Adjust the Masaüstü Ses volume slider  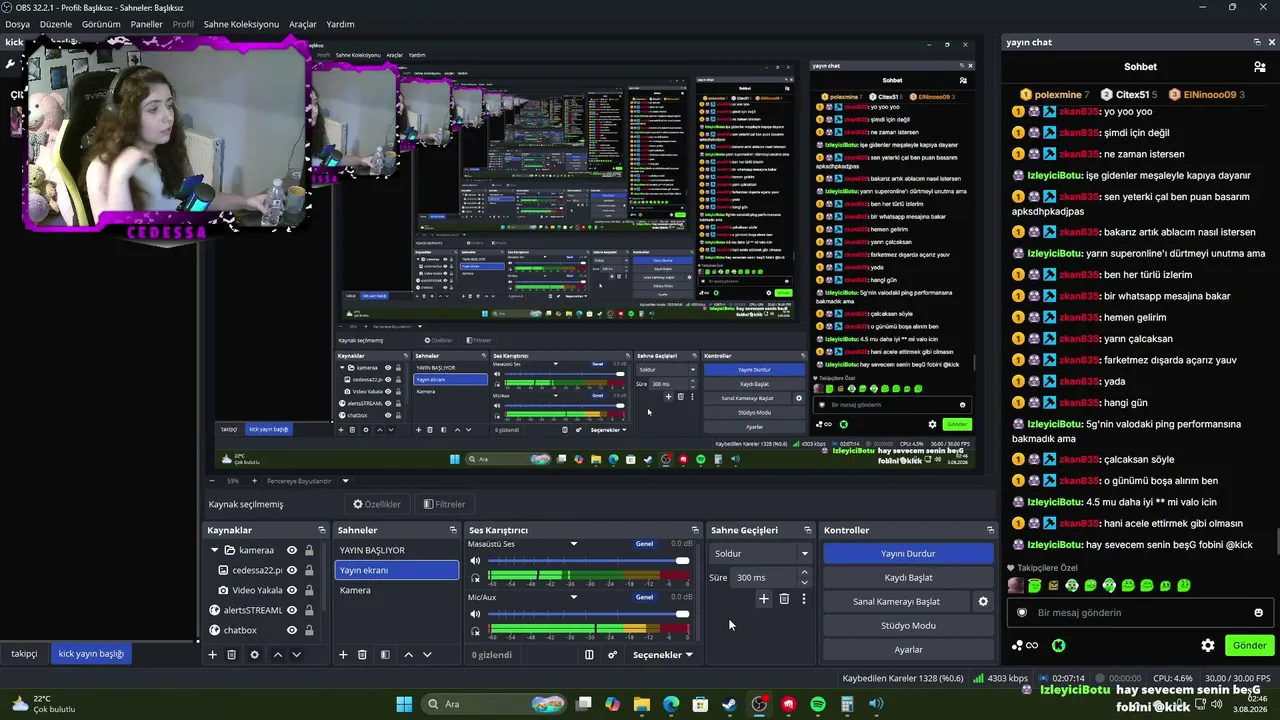[x=588, y=560]
